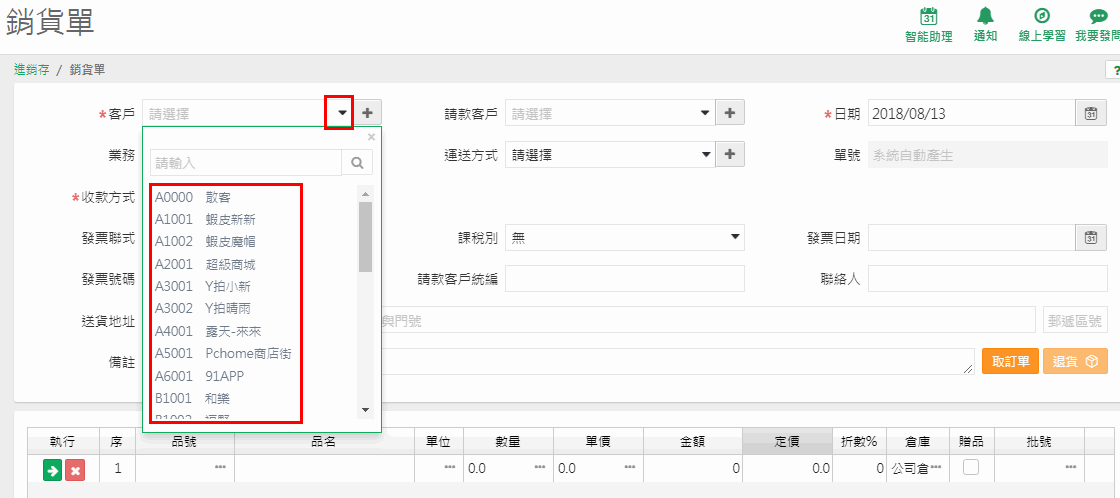1120x498 pixels.
Task: Click the 品名 column header
Action: 324,441
